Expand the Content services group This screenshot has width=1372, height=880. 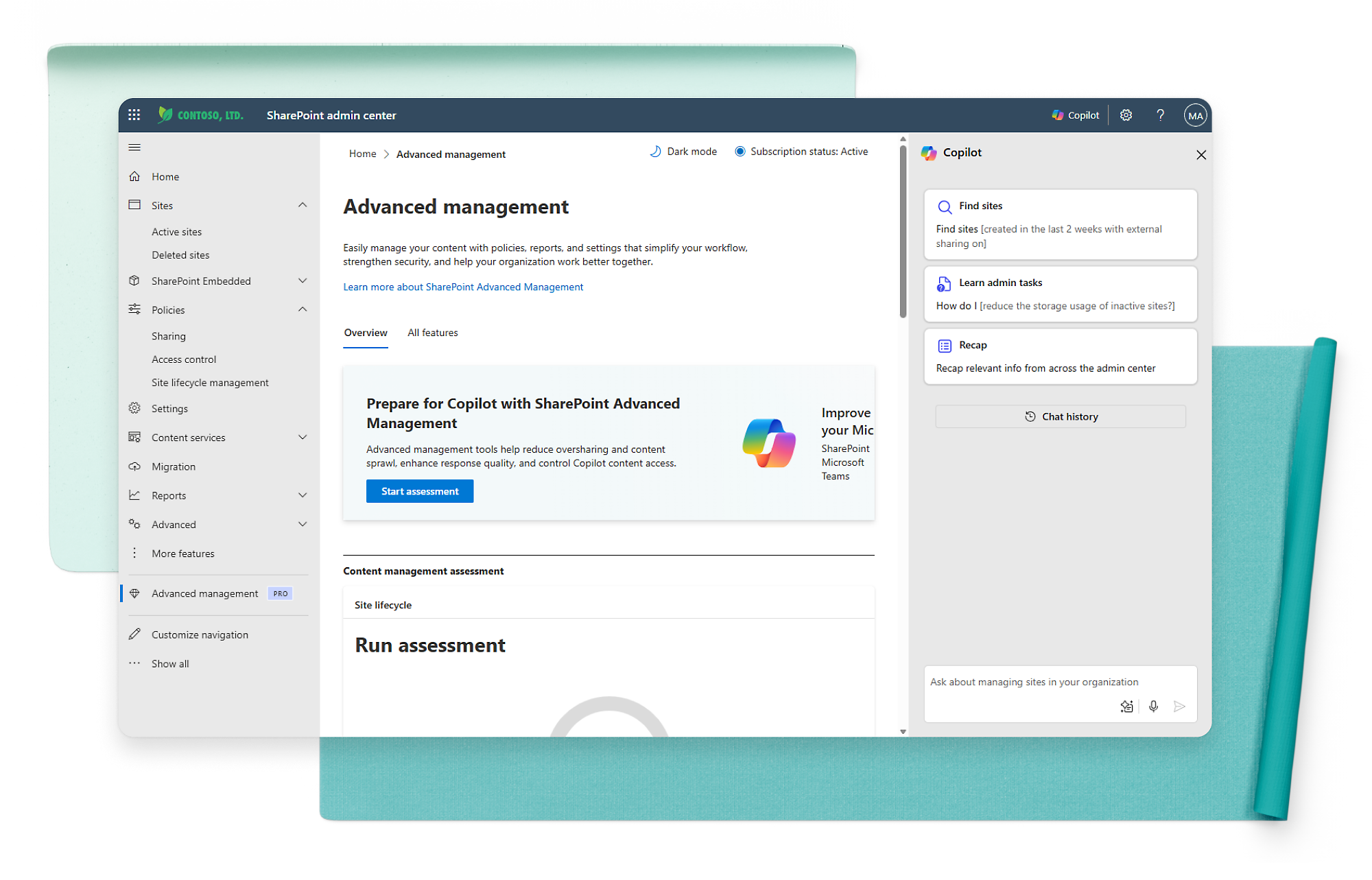(303, 437)
